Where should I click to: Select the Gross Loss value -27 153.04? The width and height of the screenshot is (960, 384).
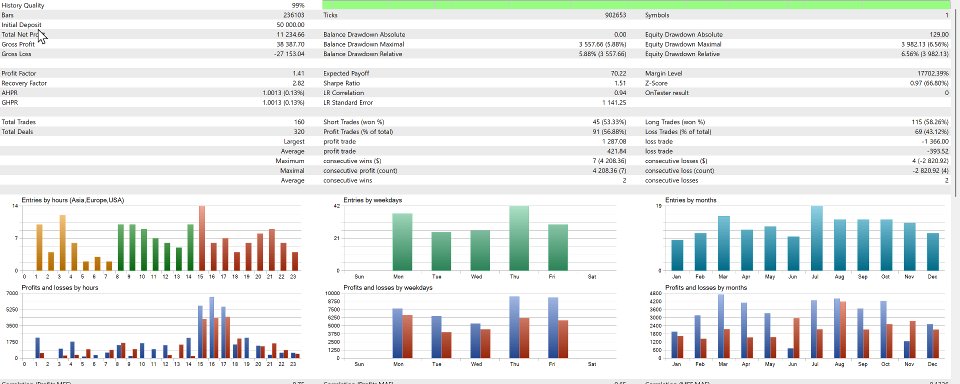[289, 54]
